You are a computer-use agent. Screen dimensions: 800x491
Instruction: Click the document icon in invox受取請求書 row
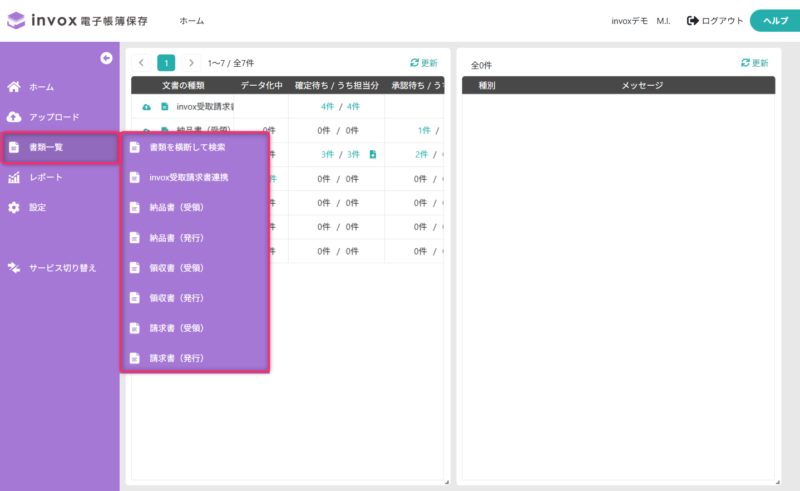pos(164,107)
